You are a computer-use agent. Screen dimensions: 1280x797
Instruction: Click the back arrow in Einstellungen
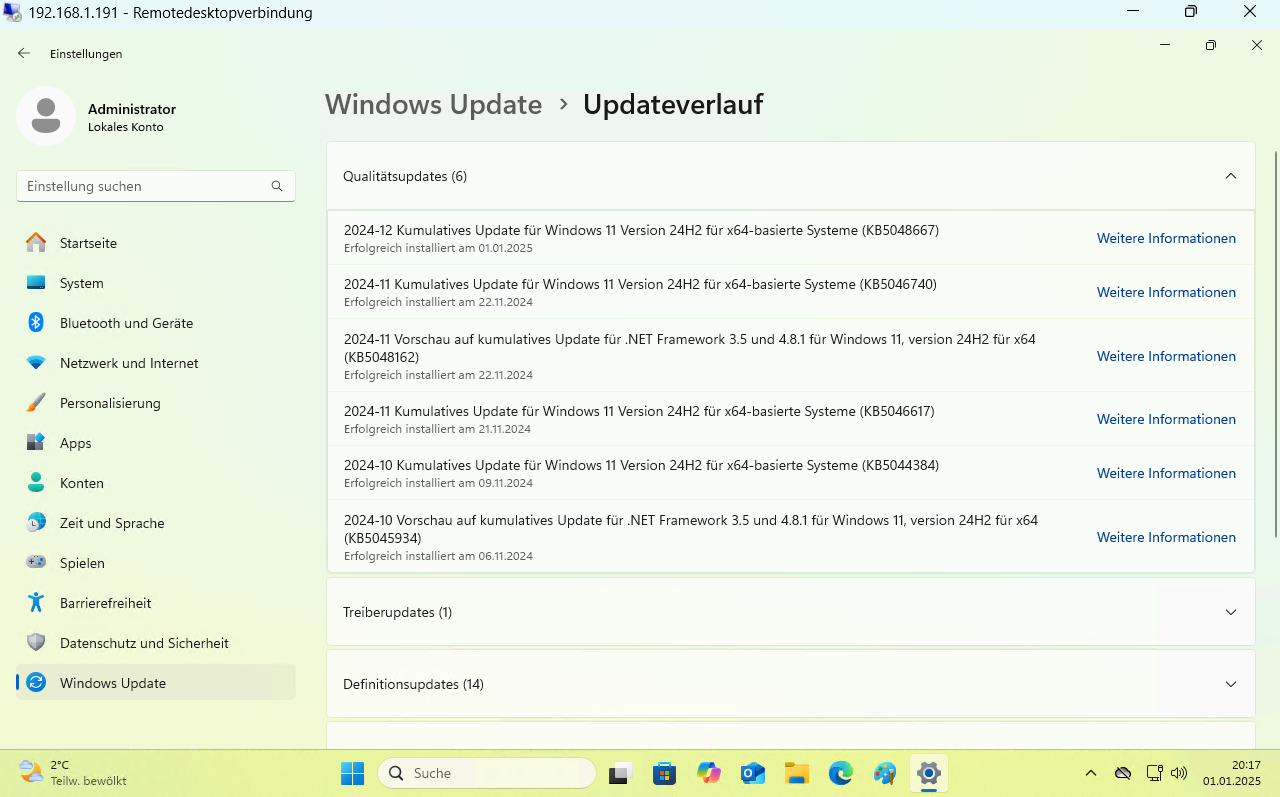point(24,53)
